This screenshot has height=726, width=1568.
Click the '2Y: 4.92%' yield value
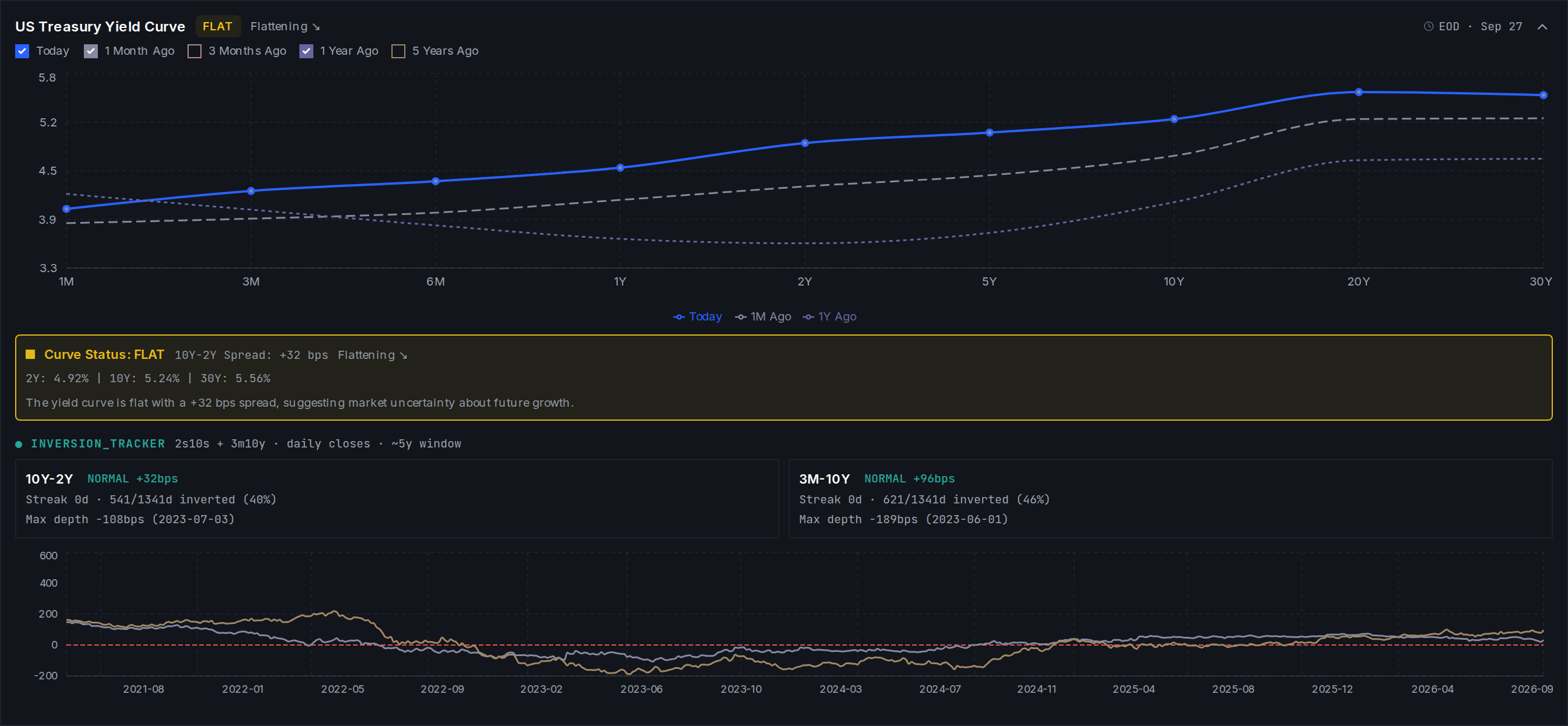57,378
